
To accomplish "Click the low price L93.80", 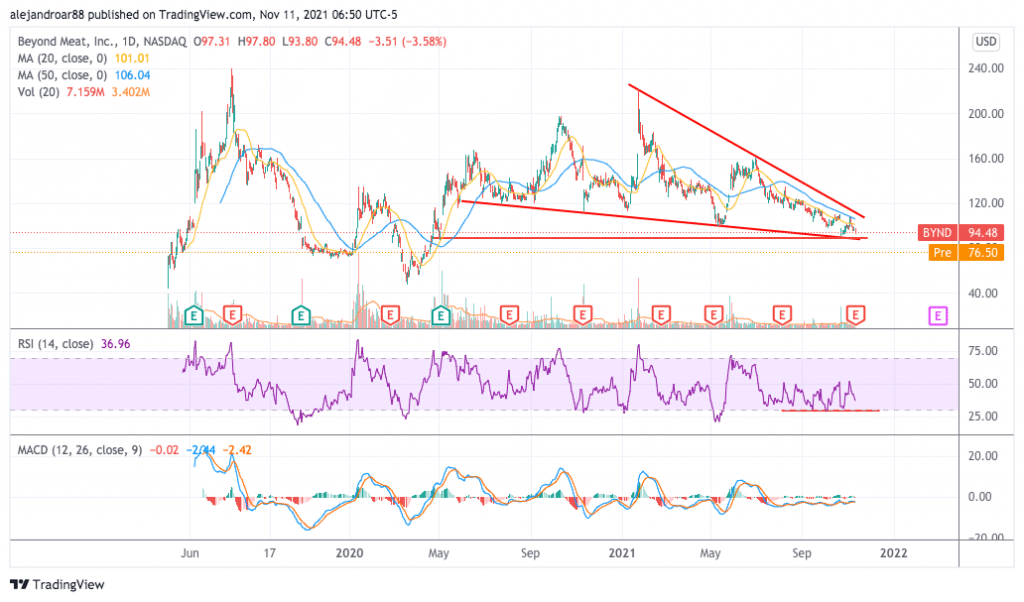I will [300, 42].
